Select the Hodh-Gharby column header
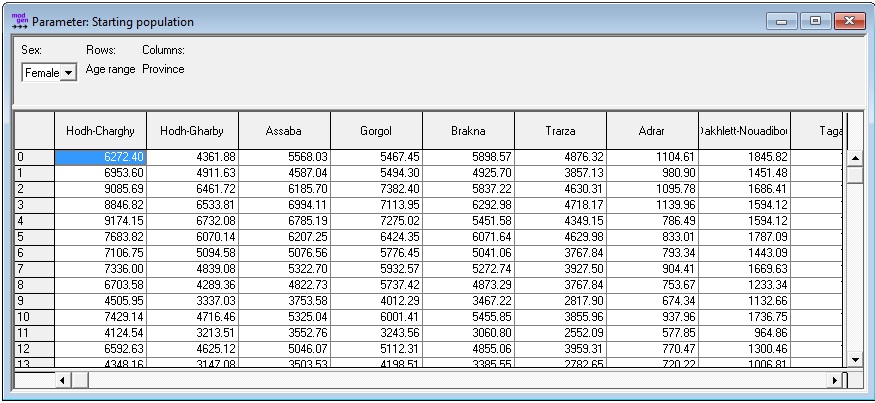Viewport: 875px width, 403px height. coord(192,131)
